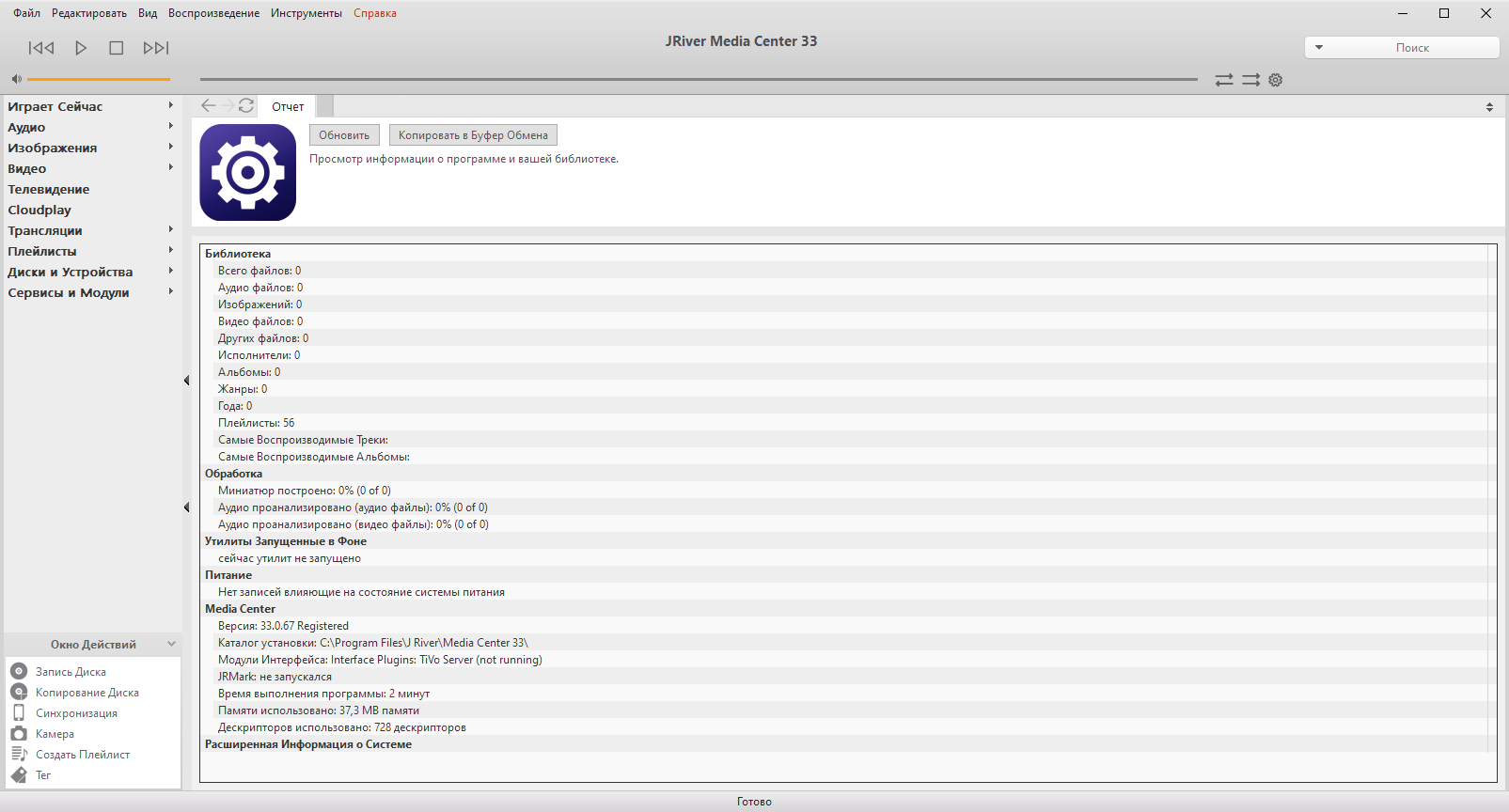This screenshot has width=1509, height=812.
Task: Toggle repeat mode icon
Action: click(x=1224, y=80)
